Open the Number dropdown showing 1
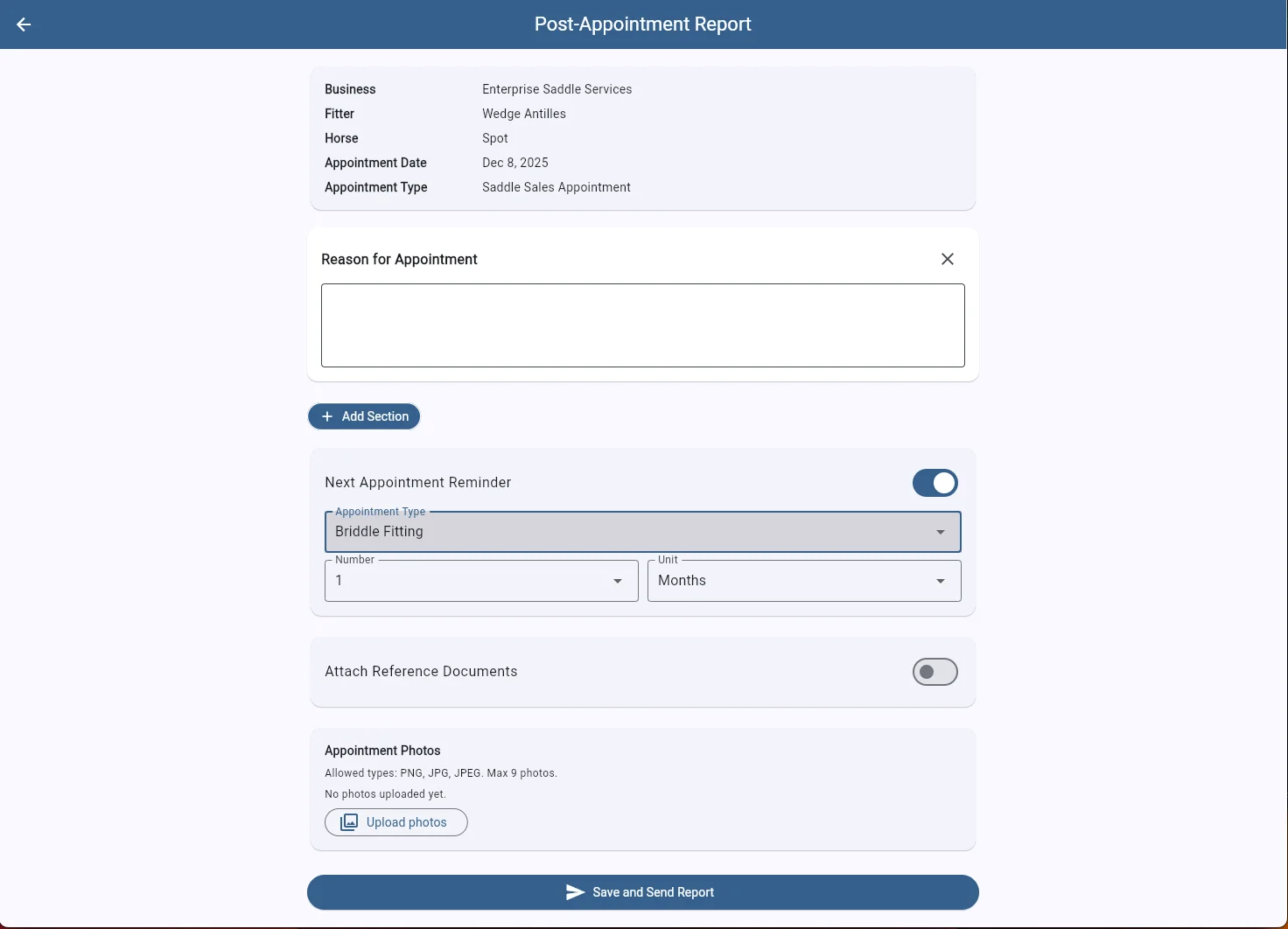The width and height of the screenshot is (1288, 929). click(x=480, y=581)
